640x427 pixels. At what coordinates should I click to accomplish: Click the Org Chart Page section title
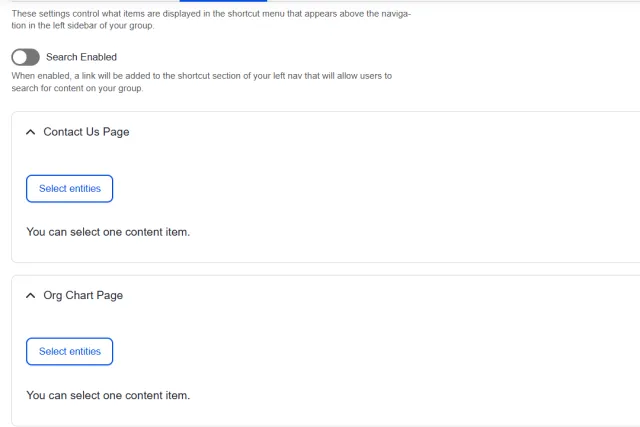pos(83,296)
